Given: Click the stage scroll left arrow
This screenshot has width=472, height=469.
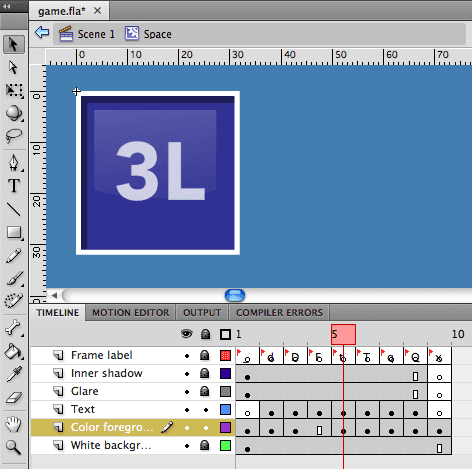Looking at the screenshot, I should [54, 295].
